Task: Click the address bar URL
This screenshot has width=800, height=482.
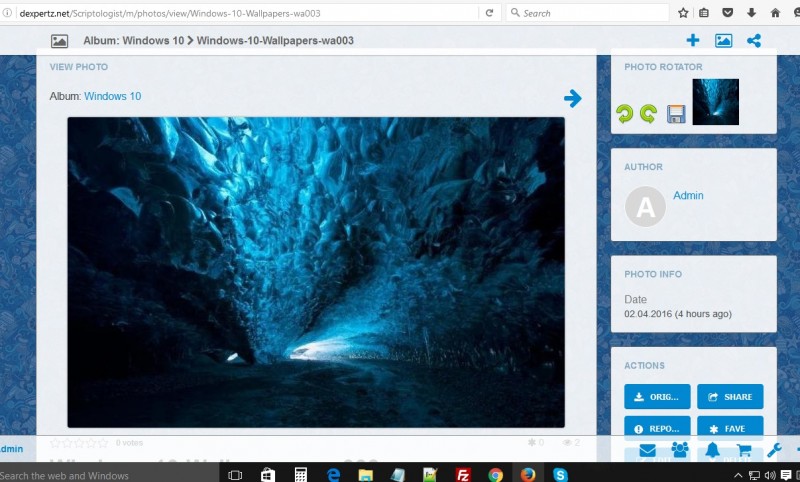Action: click(x=170, y=13)
